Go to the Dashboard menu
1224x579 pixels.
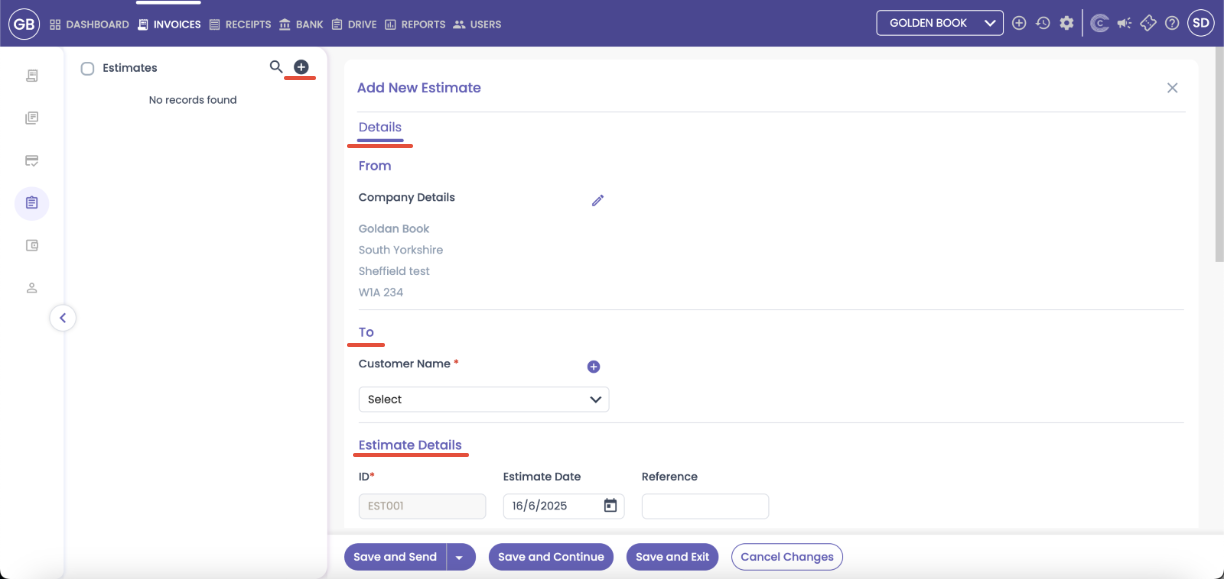click(x=89, y=24)
